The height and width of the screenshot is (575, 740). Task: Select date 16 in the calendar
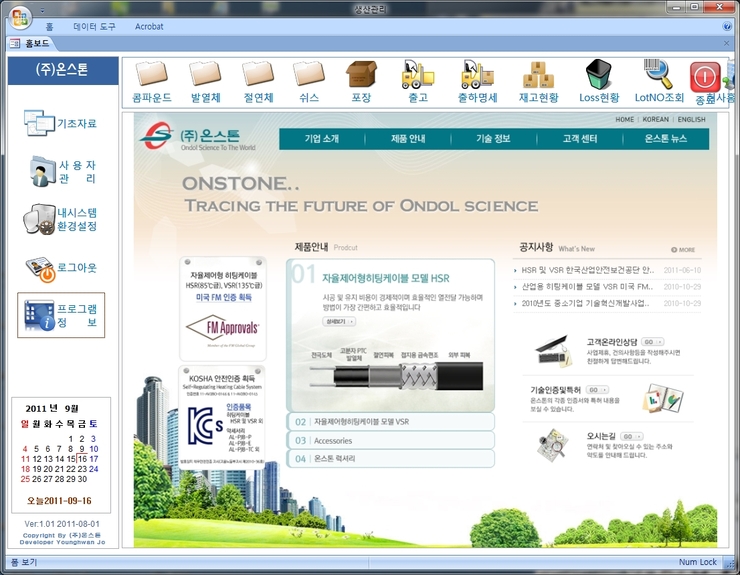82,459
